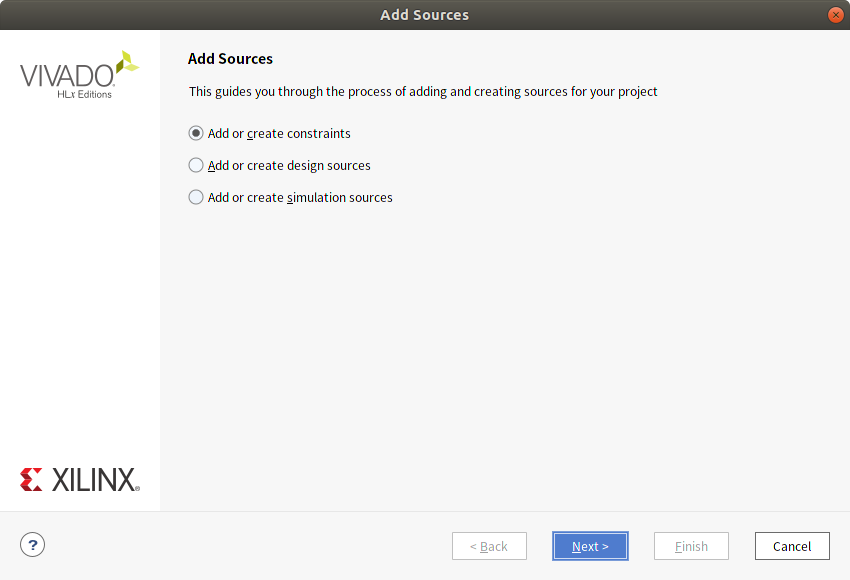Click the HLx Editions subtitle

coord(85,94)
